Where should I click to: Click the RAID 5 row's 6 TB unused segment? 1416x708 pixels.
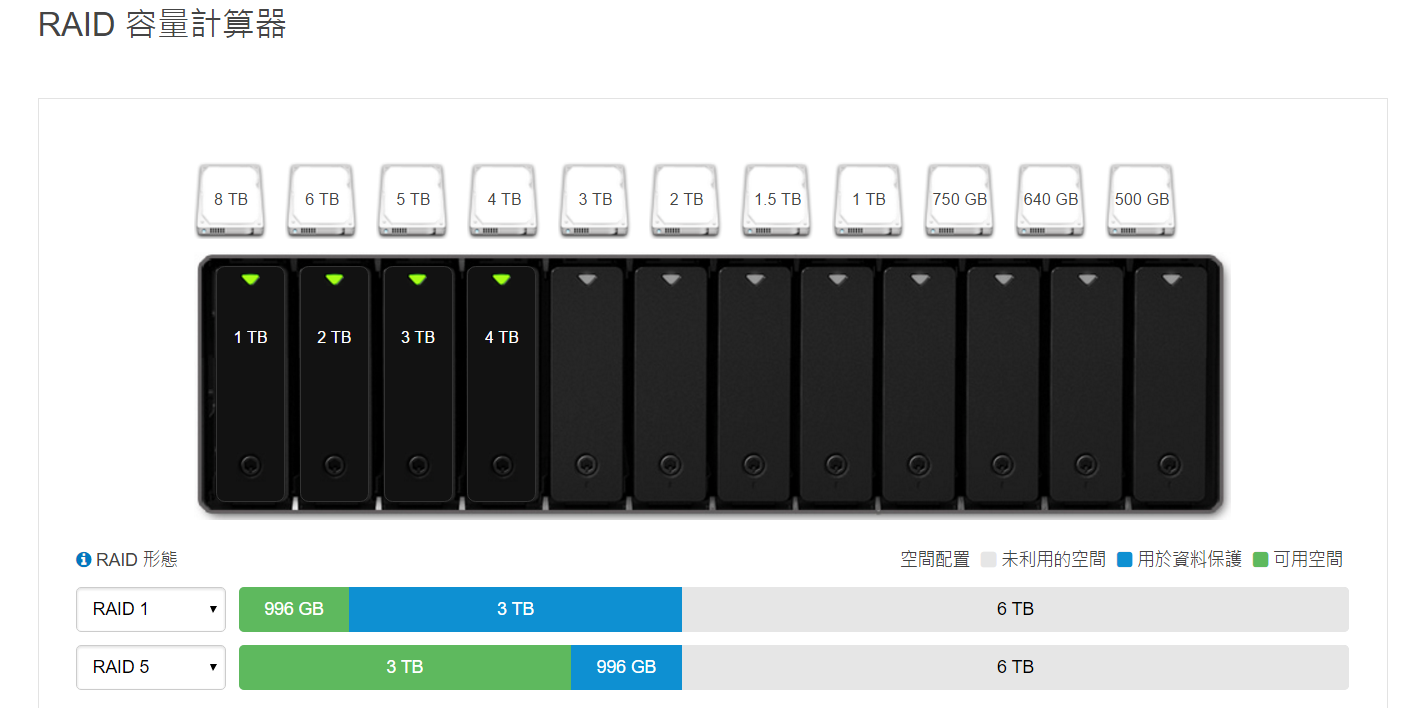[x=1015, y=667]
